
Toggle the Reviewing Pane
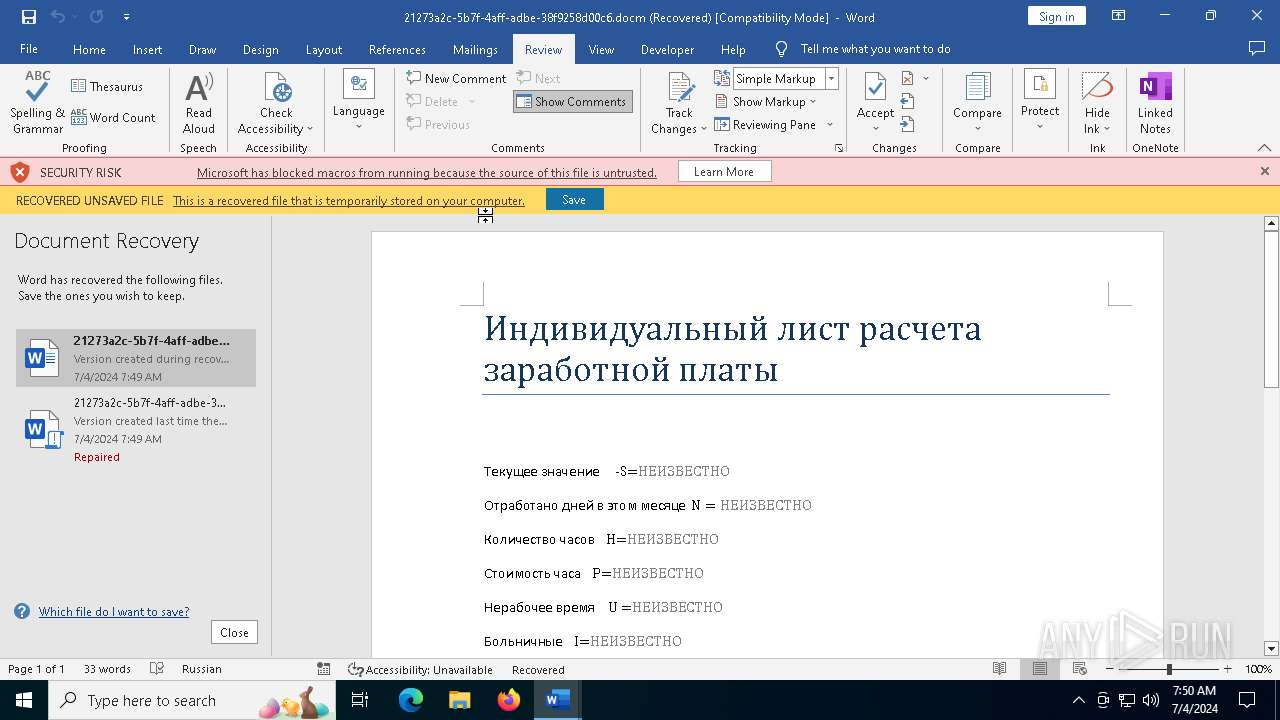pos(766,125)
